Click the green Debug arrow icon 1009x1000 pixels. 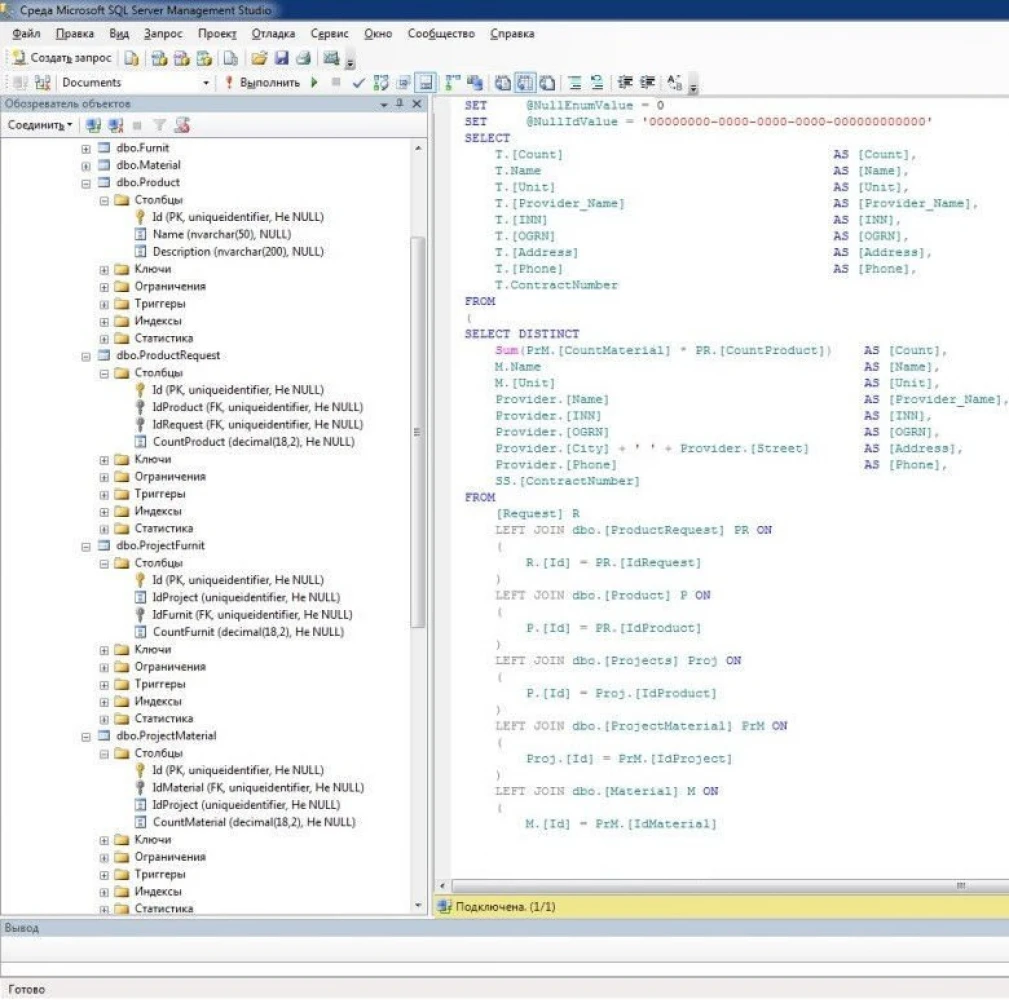point(314,82)
